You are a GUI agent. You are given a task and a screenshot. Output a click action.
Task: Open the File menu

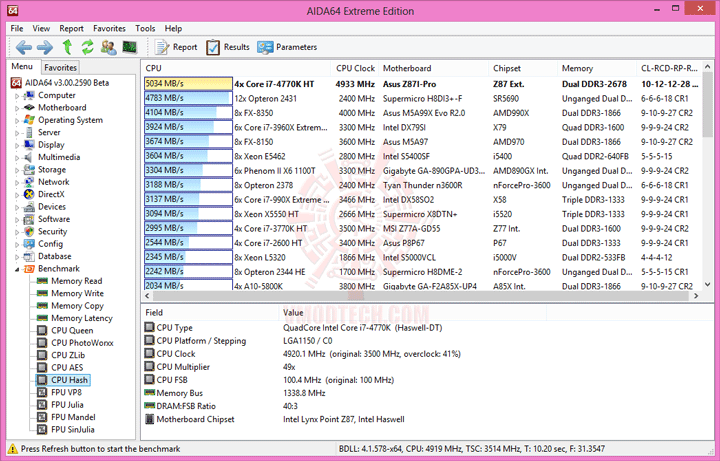[x=17, y=28]
